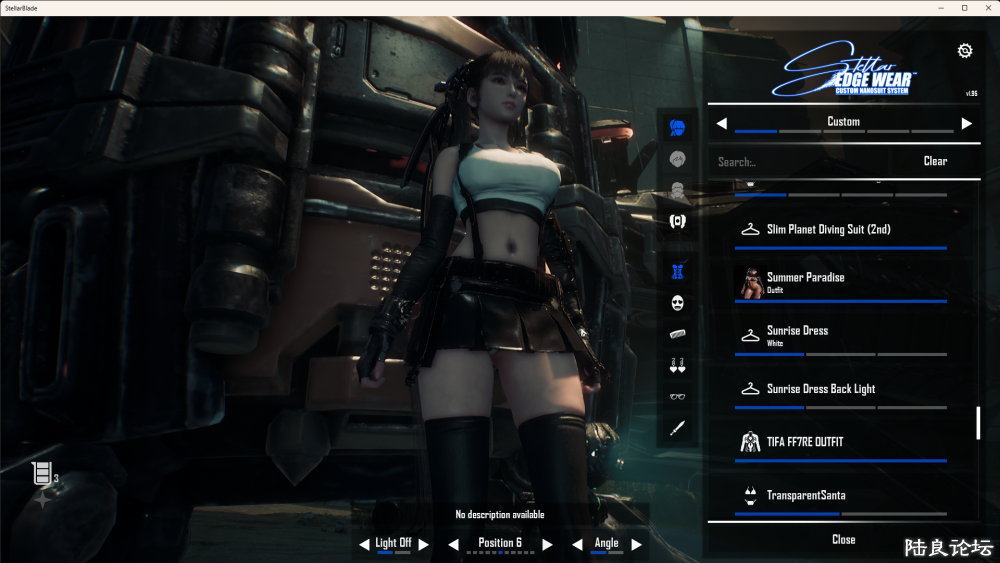
Task: Go to next category right of Custom
Action: [x=966, y=123]
